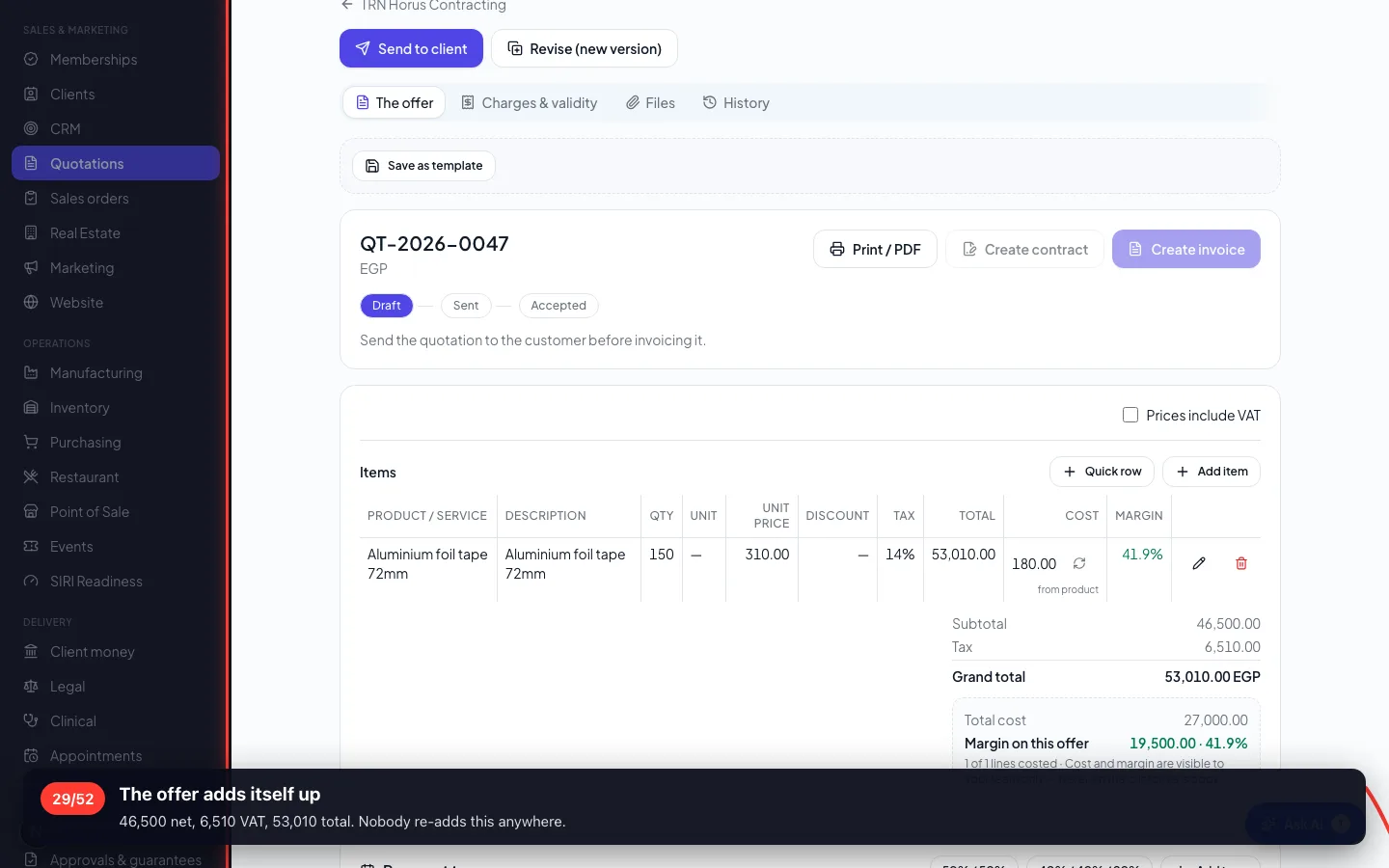This screenshot has width=1389, height=868.
Task: Click the Inventory icon in the sidebar
Action: tap(31, 408)
